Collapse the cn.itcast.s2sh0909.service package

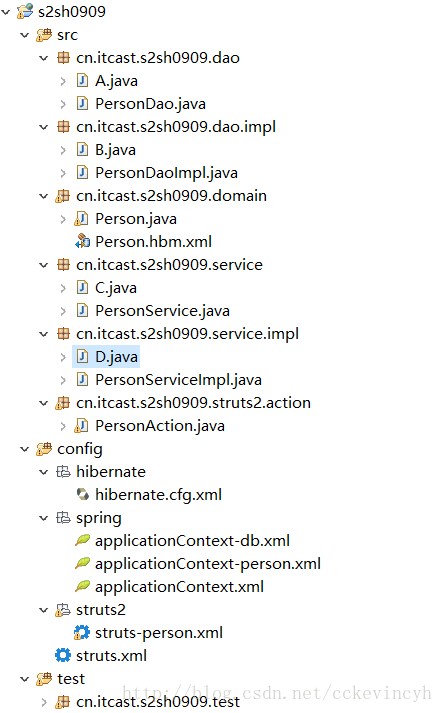coord(44,265)
